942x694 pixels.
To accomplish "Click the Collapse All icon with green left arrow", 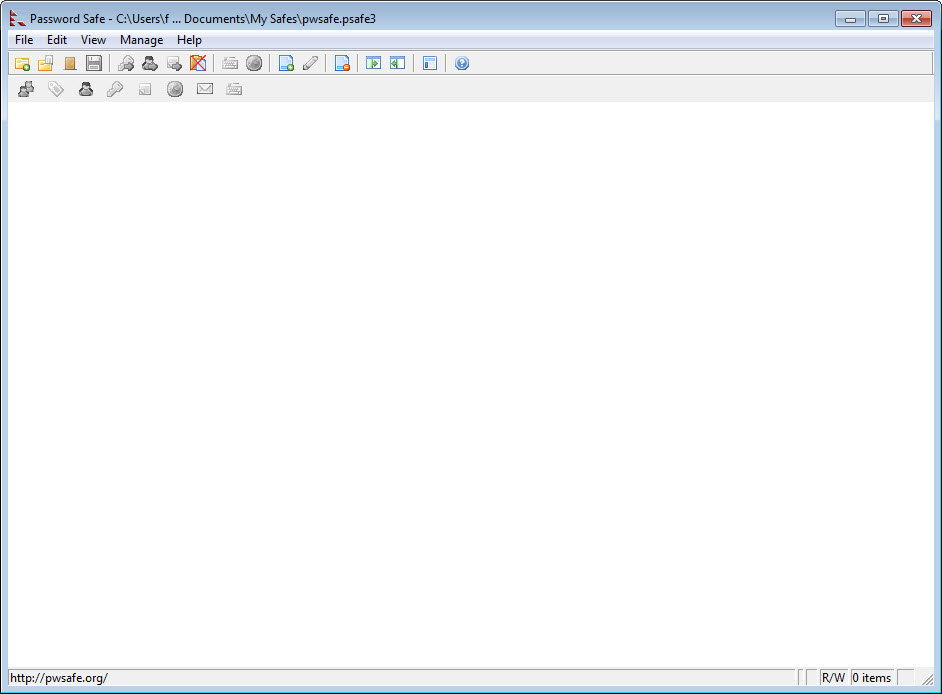I will click(x=398, y=63).
